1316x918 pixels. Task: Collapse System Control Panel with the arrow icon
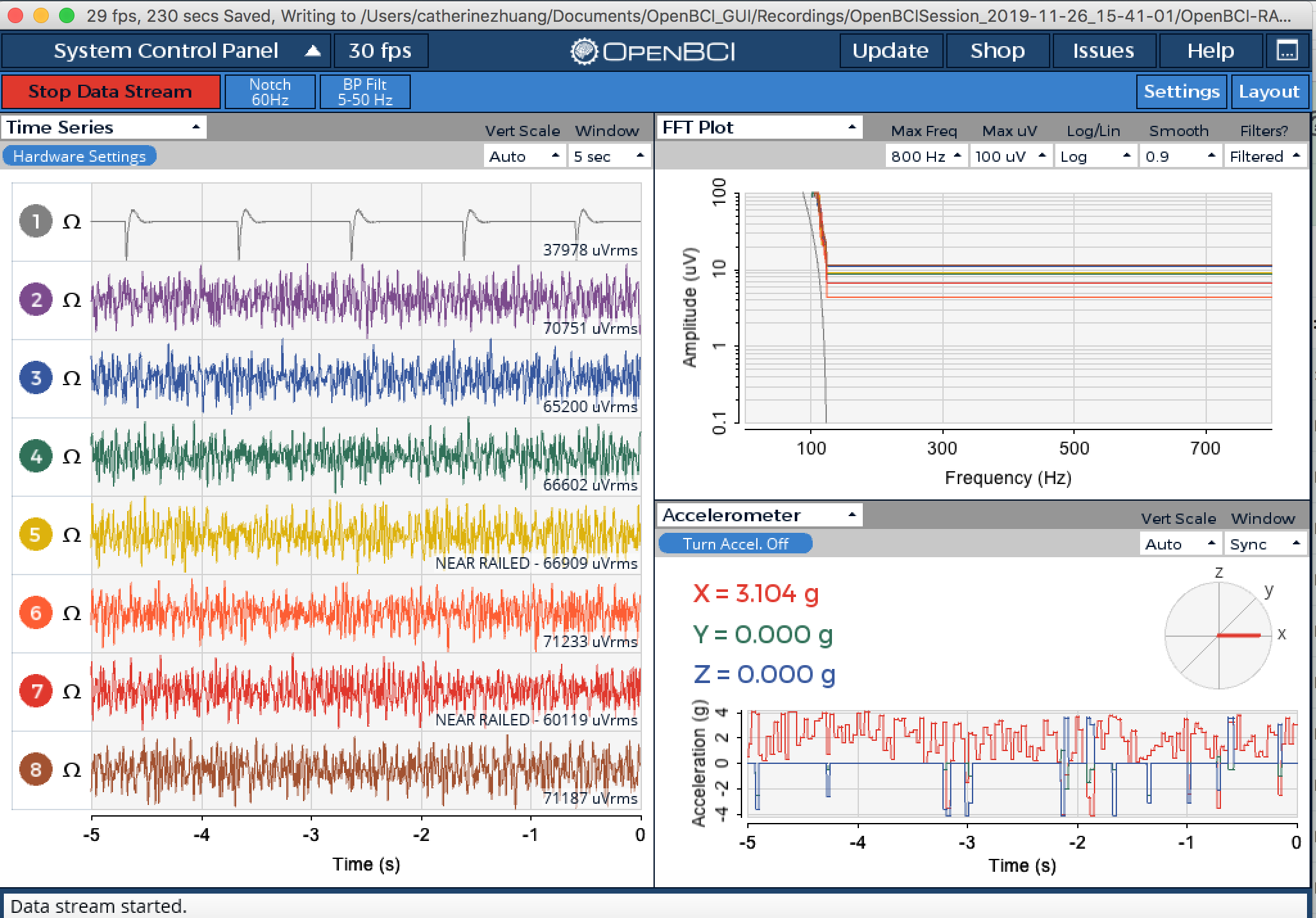(x=313, y=51)
